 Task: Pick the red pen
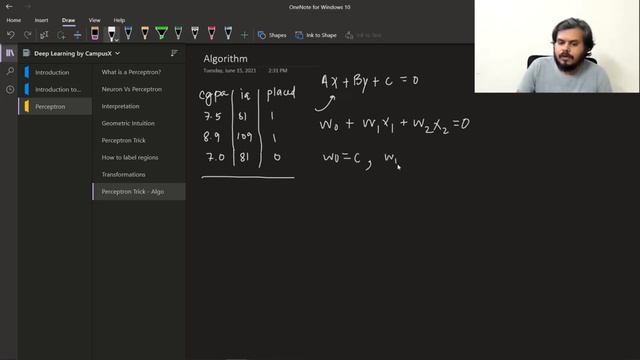coord(211,33)
